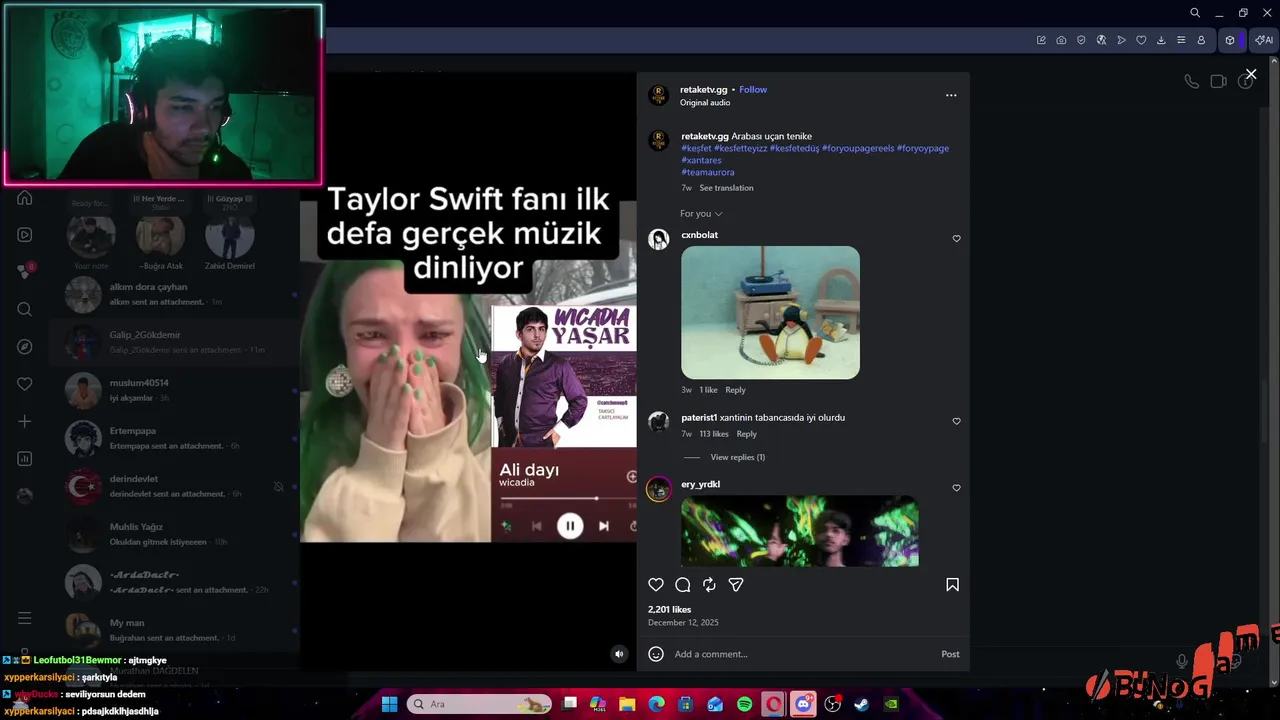The image size is (1280, 720).
Task: Open derindevlet conversation
Action: coord(175,486)
